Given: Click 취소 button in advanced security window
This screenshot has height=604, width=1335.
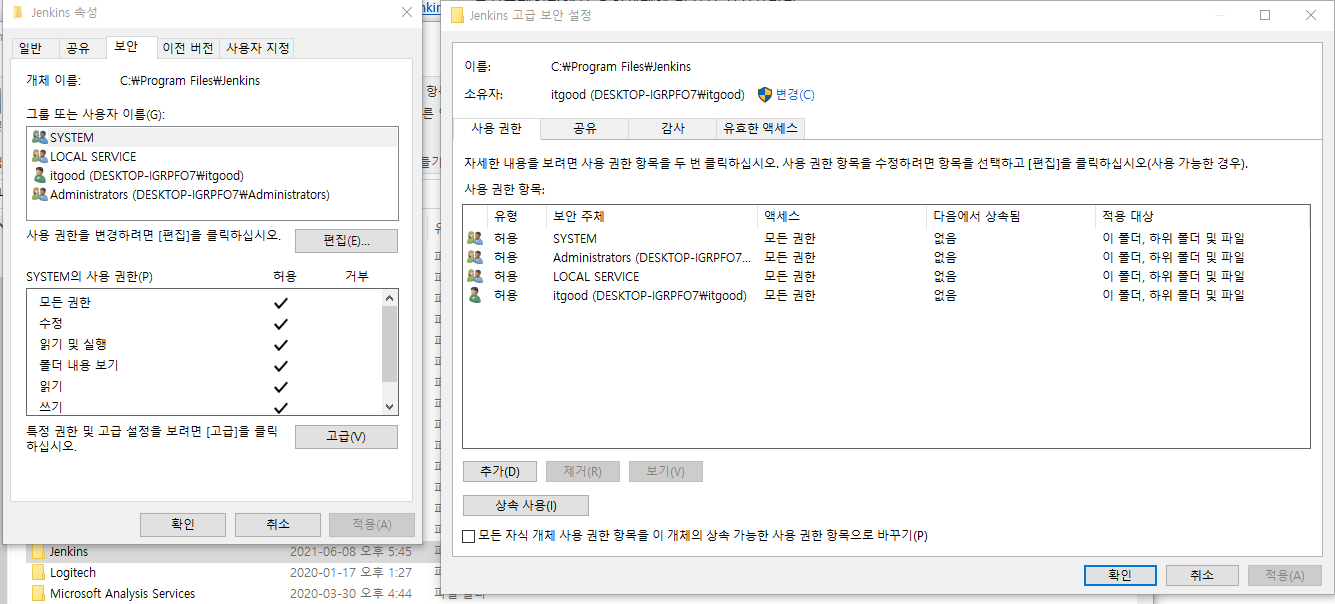Looking at the screenshot, I should [1202, 575].
